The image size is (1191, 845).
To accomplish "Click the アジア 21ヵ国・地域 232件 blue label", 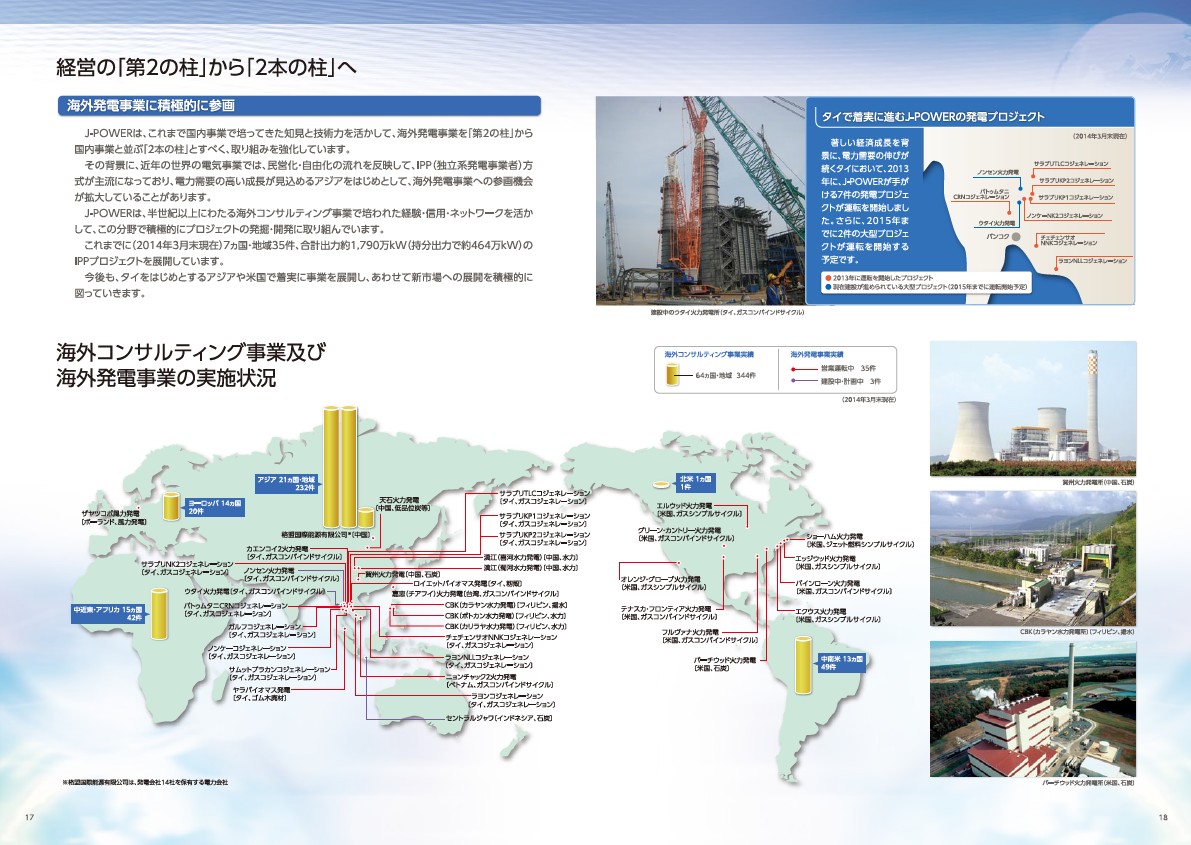I will [286, 484].
